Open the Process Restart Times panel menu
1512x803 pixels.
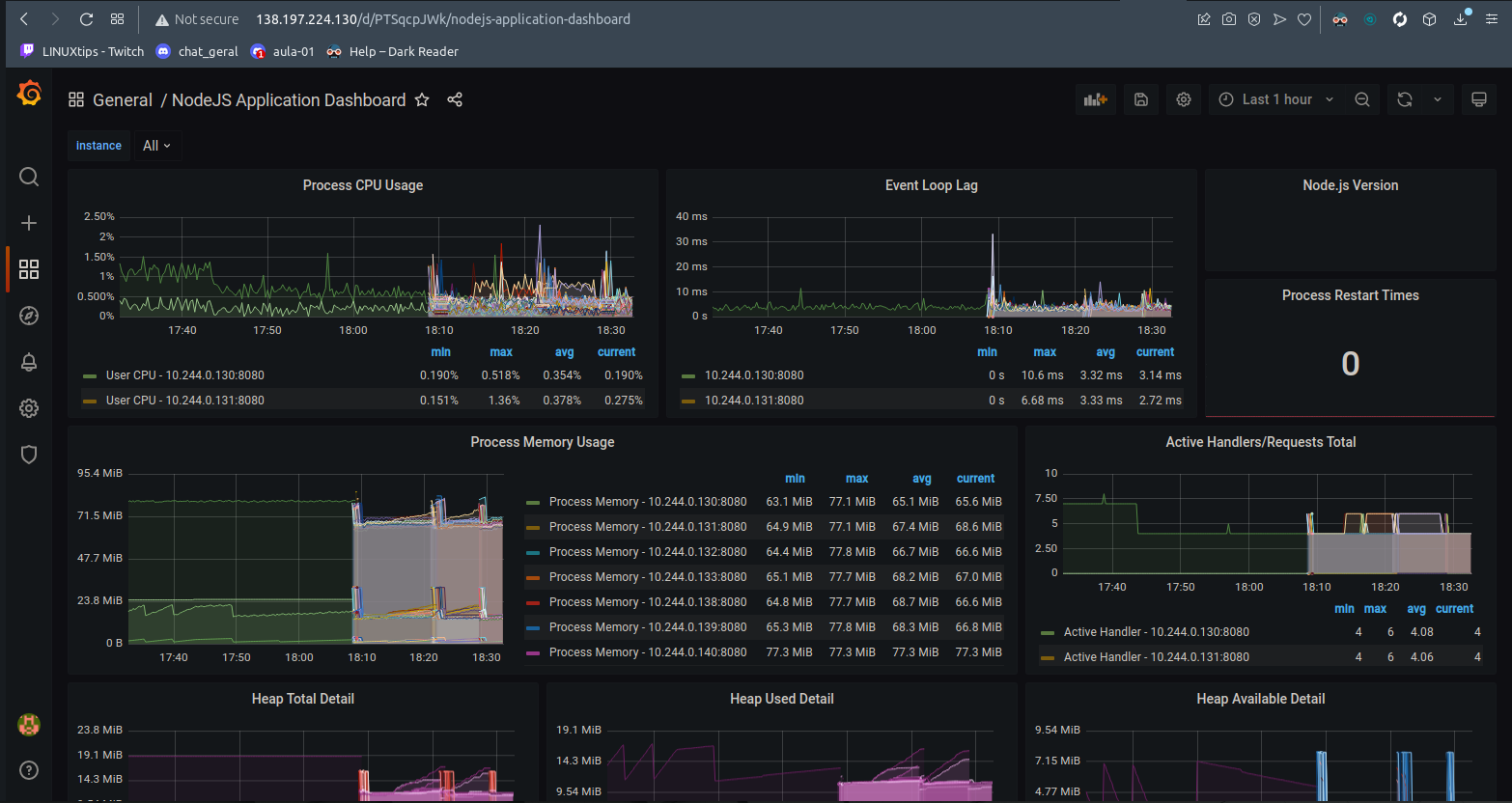click(x=1351, y=295)
